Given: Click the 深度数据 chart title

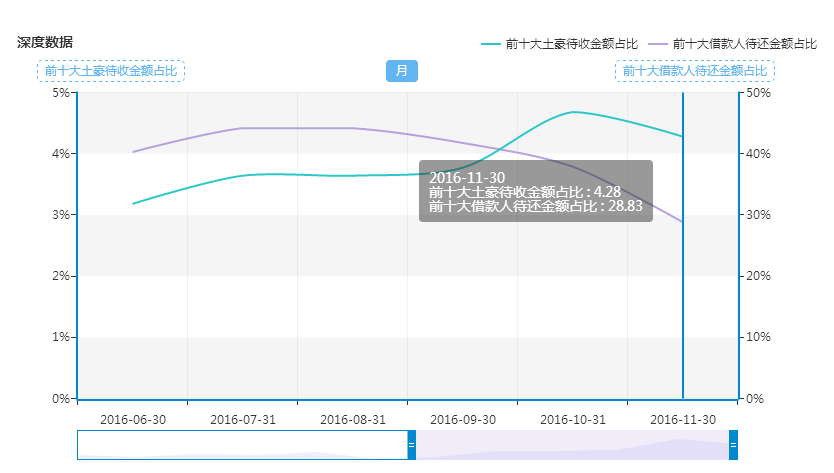Looking at the screenshot, I should [45, 42].
